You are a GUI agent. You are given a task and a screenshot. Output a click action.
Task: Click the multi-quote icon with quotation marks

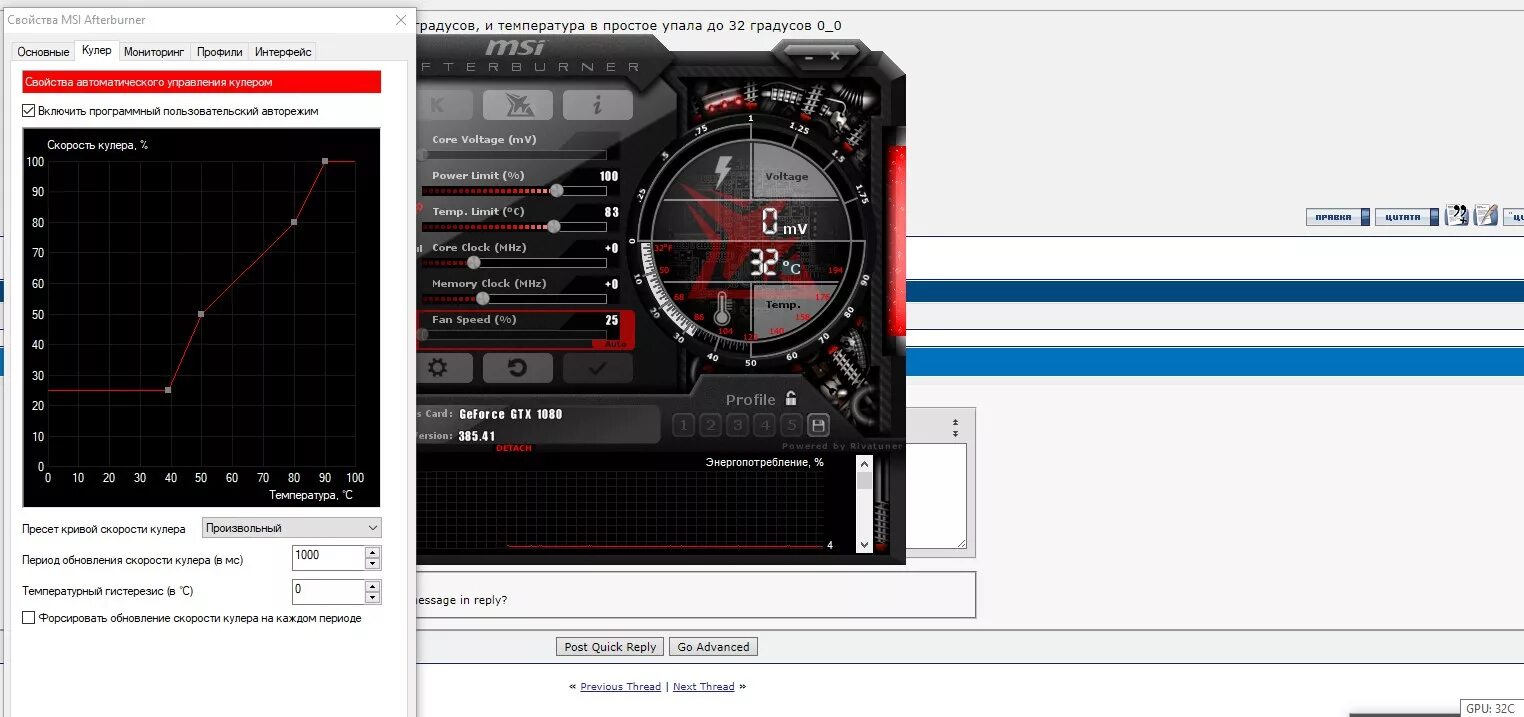[x=1457, y=215]
